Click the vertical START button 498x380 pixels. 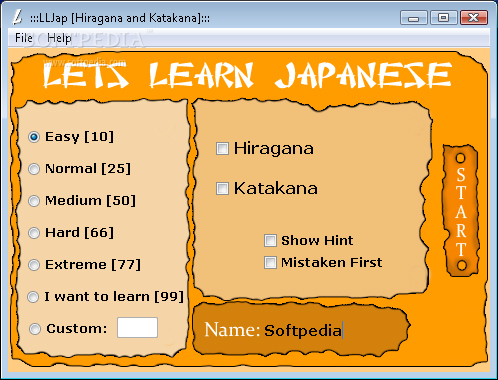click(x=461, y=211)
